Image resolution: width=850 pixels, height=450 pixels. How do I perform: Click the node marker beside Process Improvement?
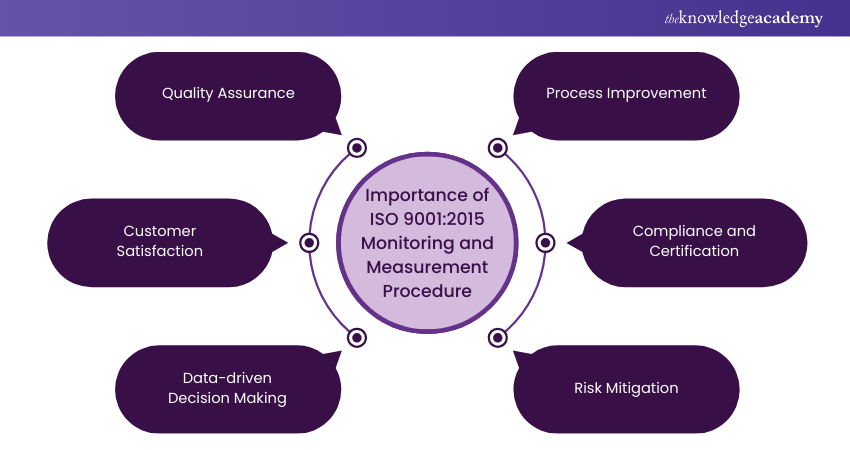pyautogui.click(x=497, y=148)
